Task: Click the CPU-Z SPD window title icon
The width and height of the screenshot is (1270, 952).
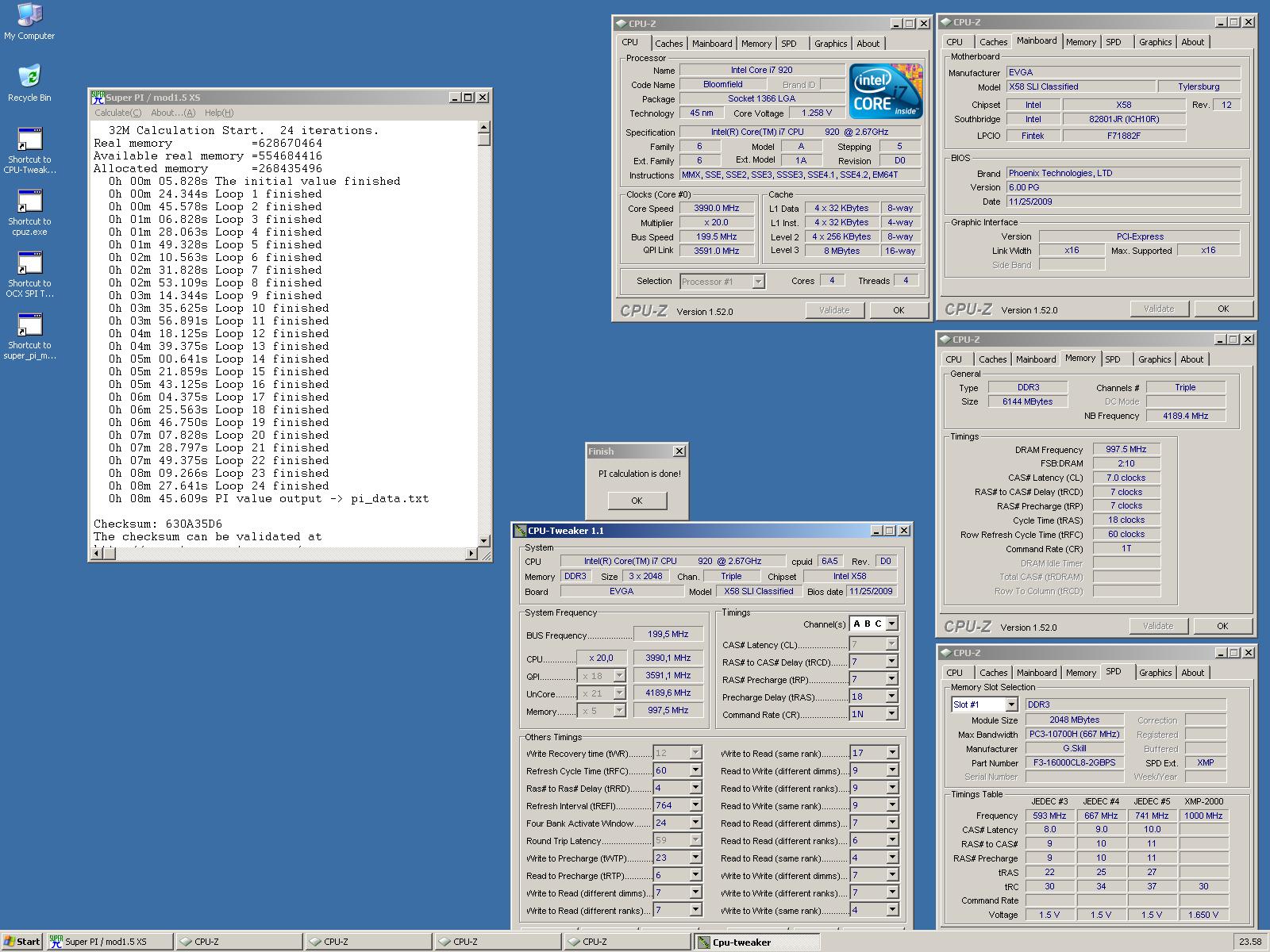Action: pyautogui.click(x=945, y=653)
